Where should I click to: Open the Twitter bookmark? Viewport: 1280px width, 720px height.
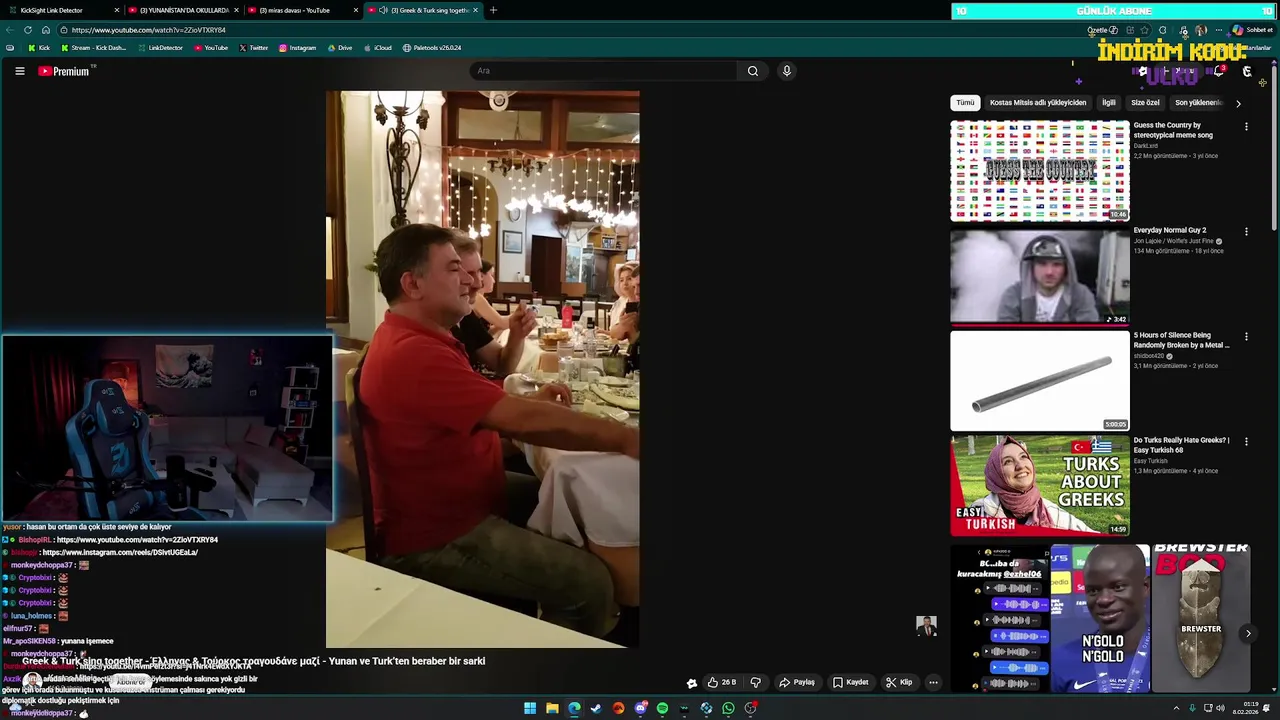pos(254,48)
